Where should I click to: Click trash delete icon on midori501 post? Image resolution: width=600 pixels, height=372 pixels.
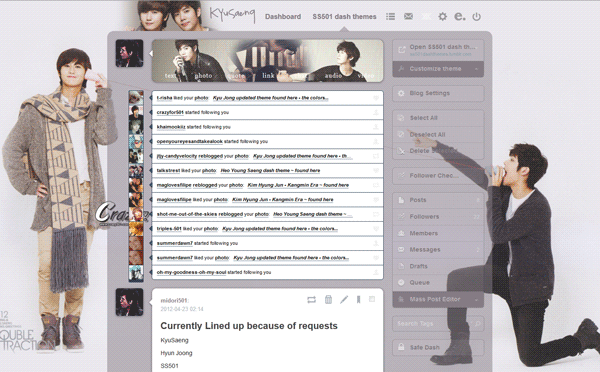[x=328, y=299]
